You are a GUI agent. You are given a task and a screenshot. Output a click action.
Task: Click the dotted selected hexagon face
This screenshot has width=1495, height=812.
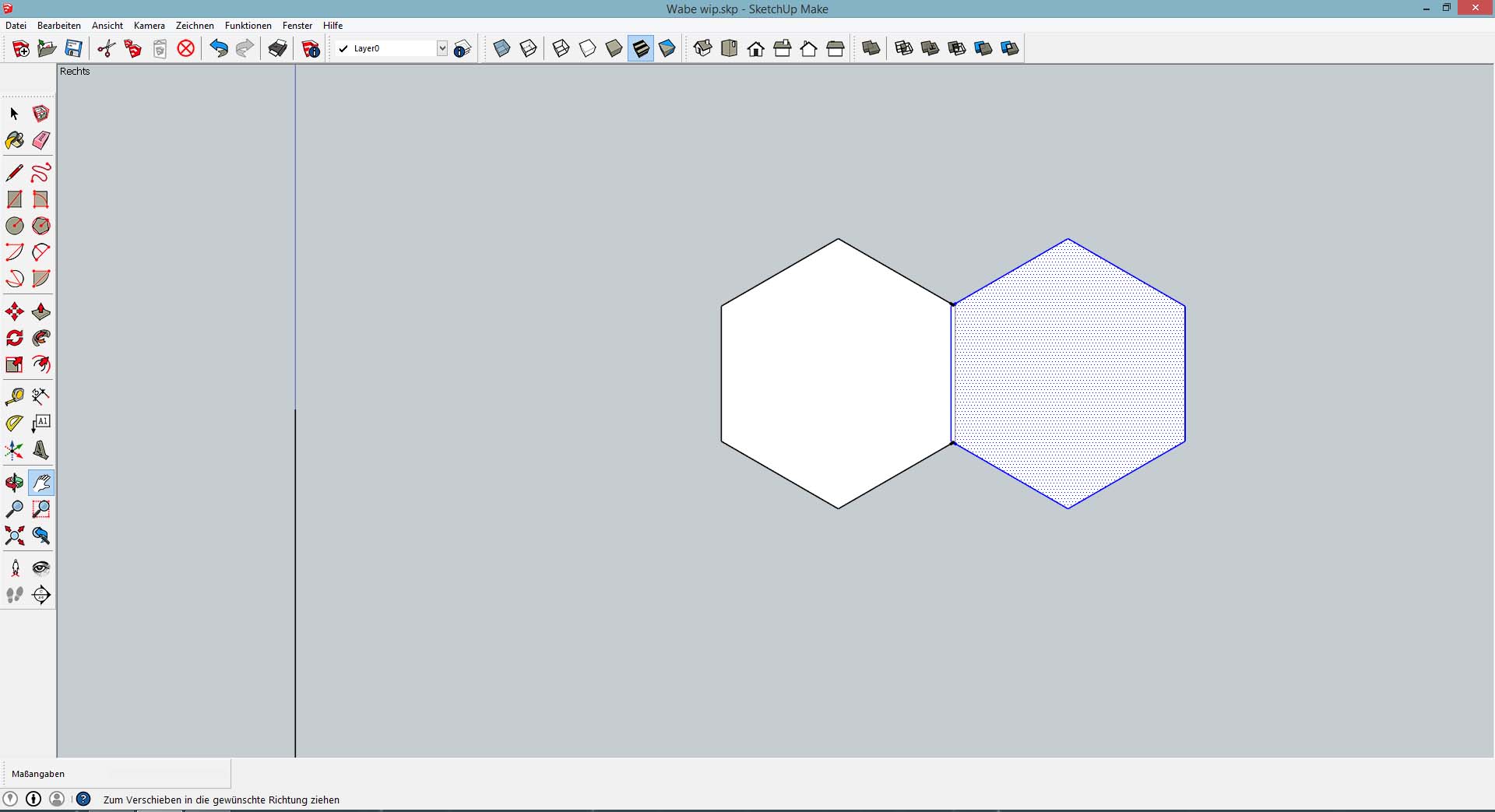coord(1069,374)
